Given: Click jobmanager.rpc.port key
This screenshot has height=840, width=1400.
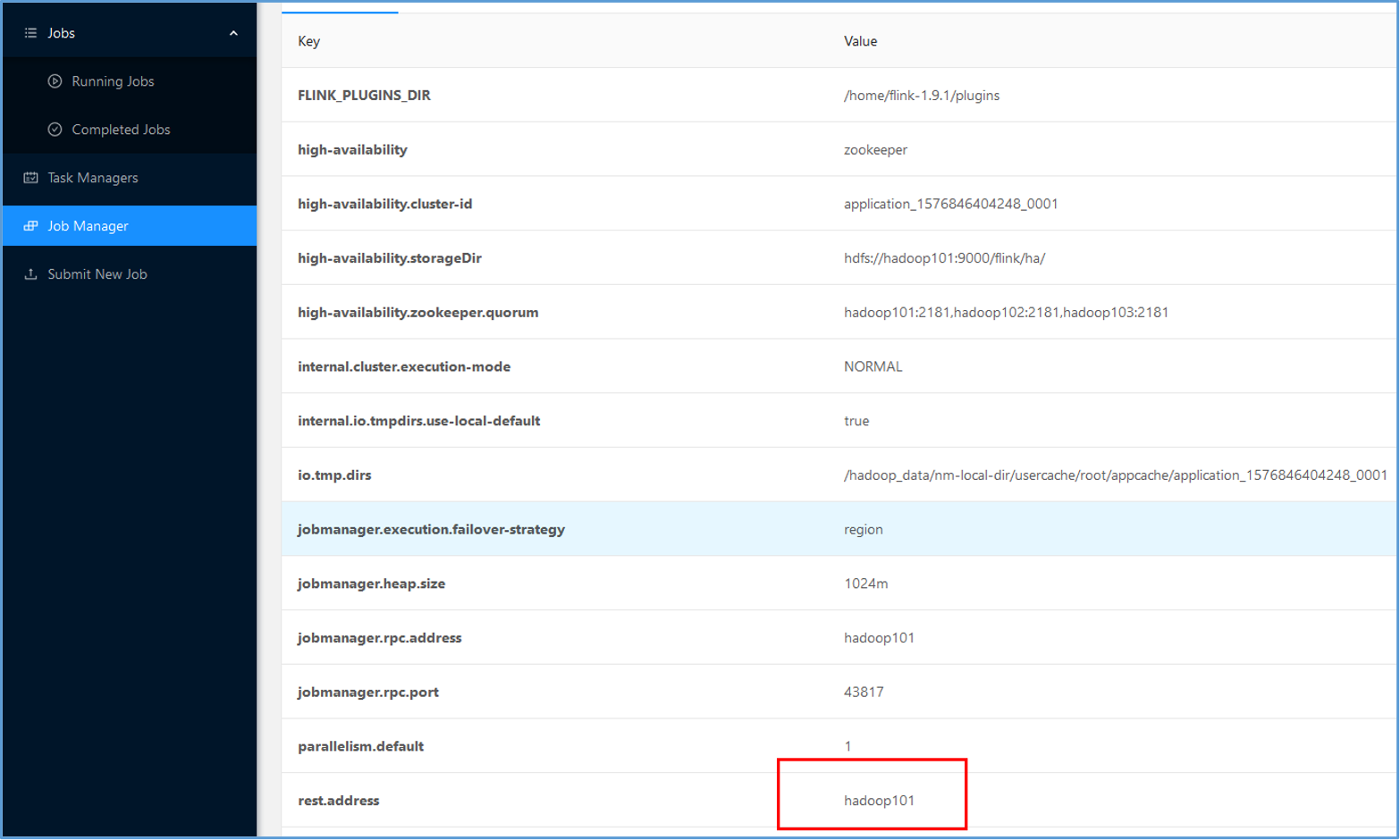Looking at the screenshot, I should coord(367,692).
